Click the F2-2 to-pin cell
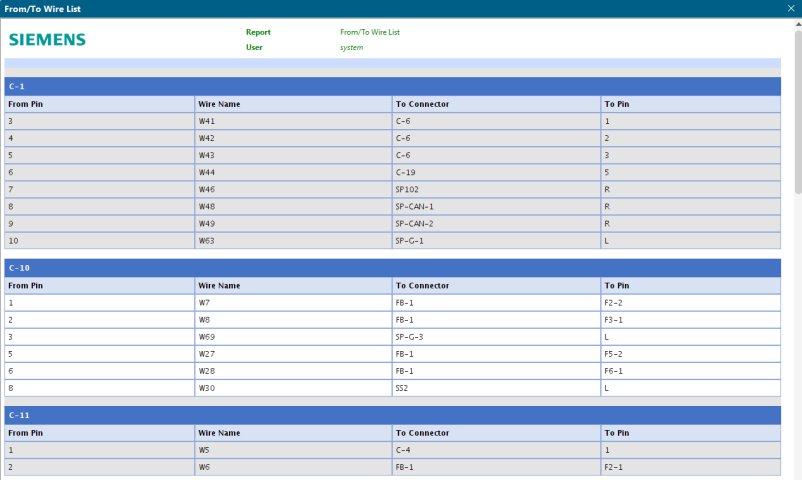 tap(691, 303)
